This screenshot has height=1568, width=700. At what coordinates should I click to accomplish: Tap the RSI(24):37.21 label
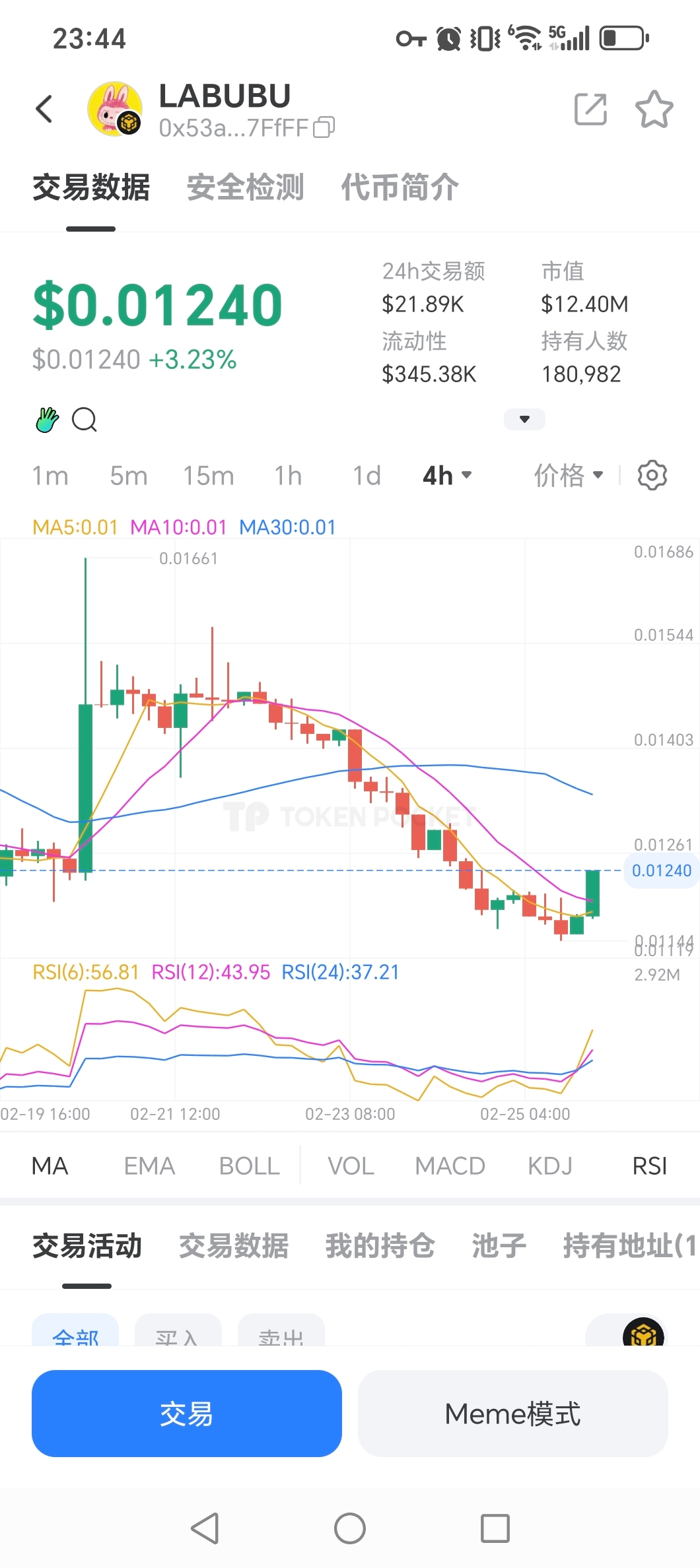pos(341,972)
